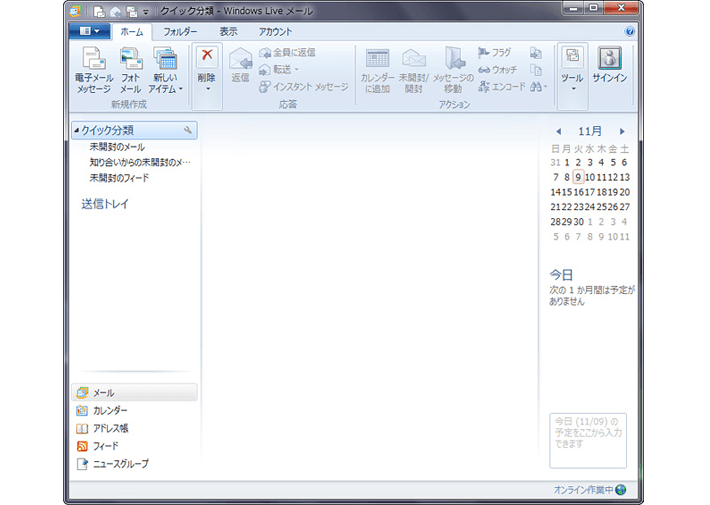Click the 電子メール メッセージ icon

click(94, 60)
